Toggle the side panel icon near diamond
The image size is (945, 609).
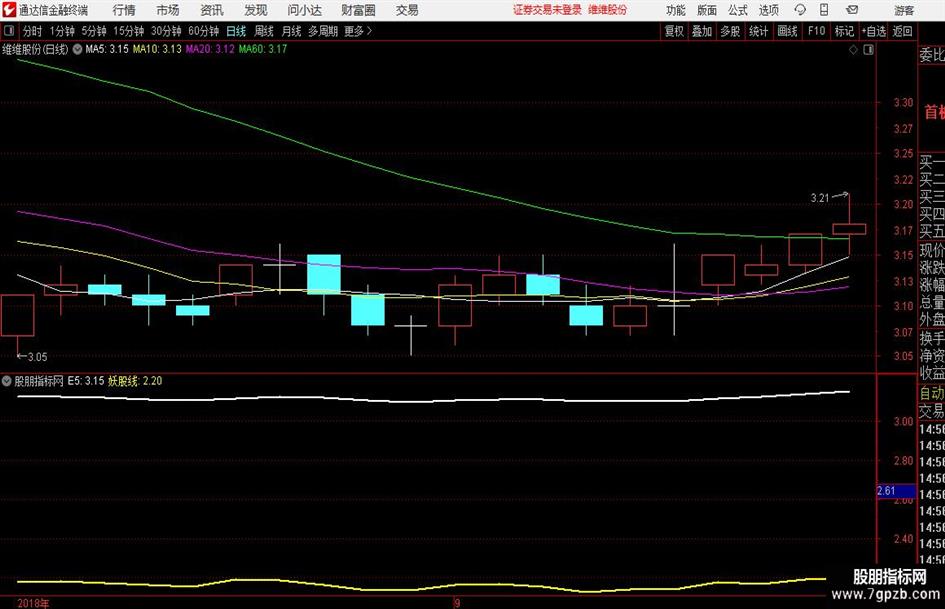click(x=868, y=50)
